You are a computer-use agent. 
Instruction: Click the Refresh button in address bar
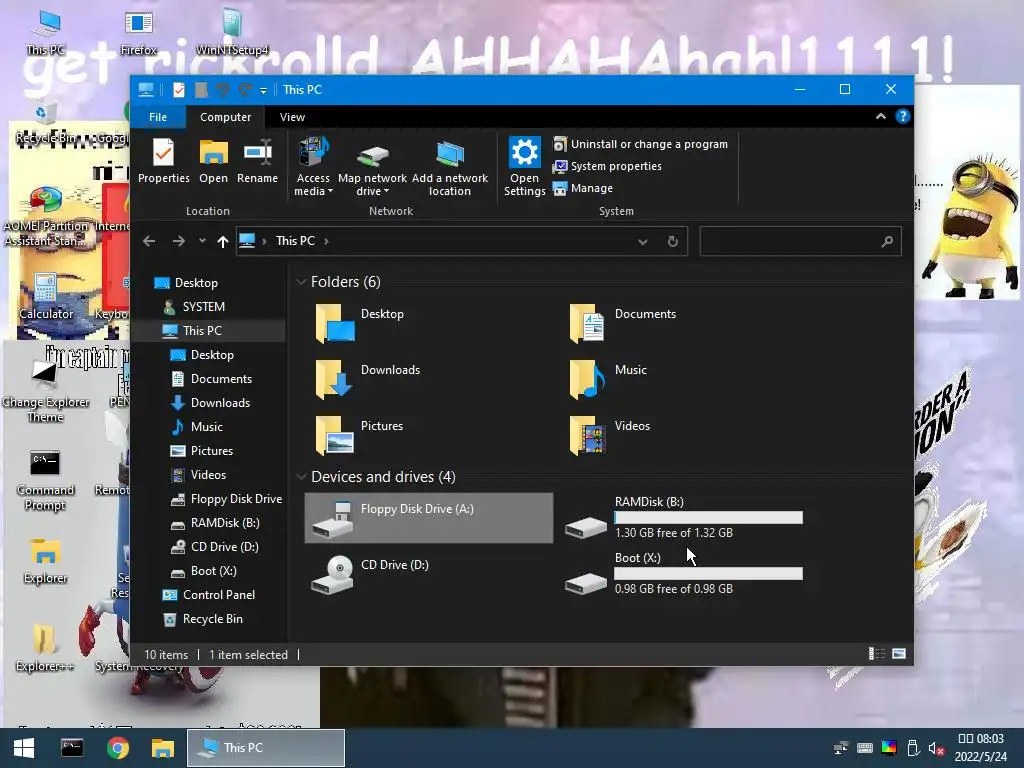(673, 242)
